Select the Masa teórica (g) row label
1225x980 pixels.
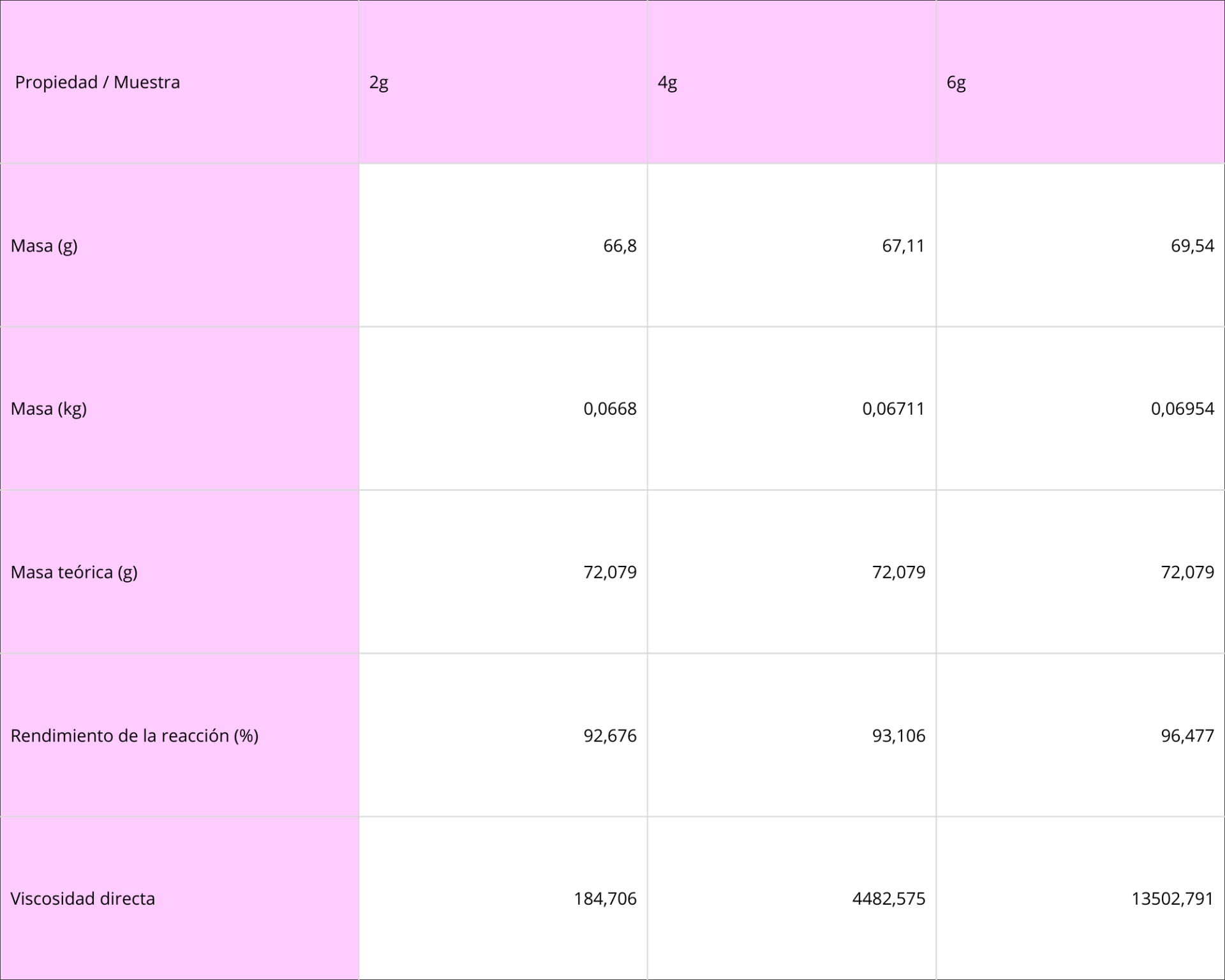click(x=179, y=572)
